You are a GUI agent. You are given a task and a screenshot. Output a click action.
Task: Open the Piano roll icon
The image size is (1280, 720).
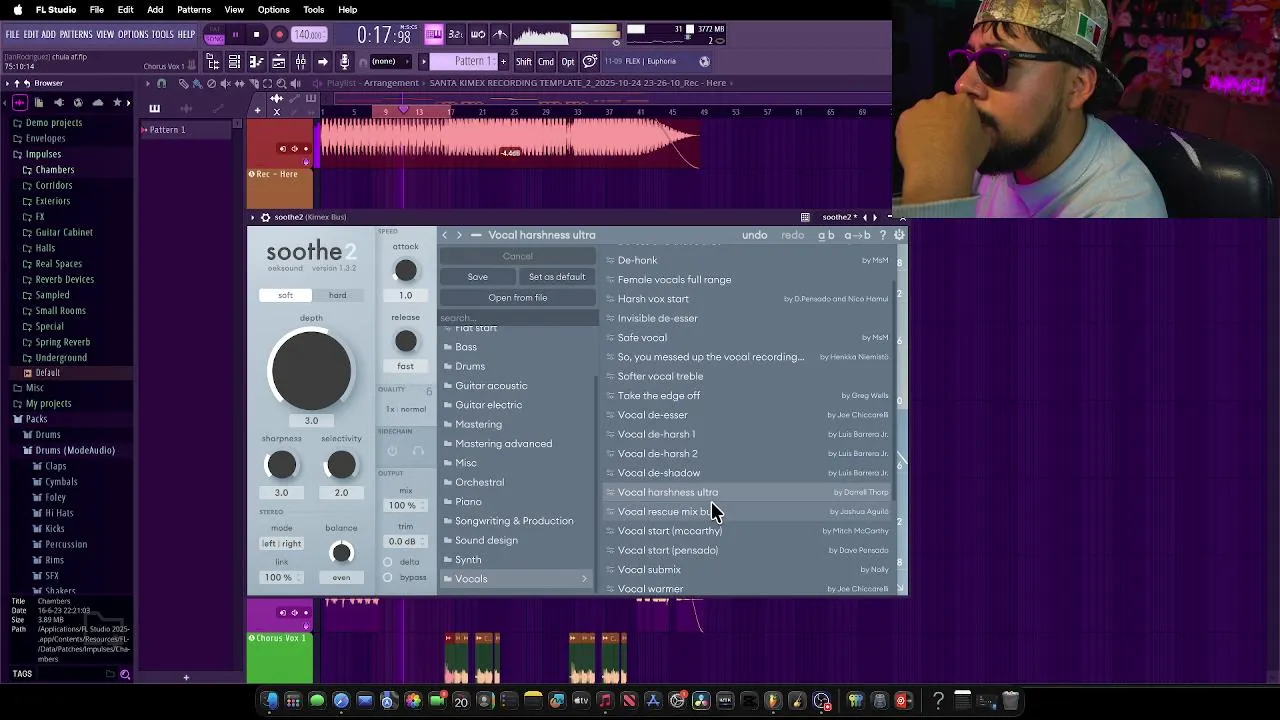(256, 62)
